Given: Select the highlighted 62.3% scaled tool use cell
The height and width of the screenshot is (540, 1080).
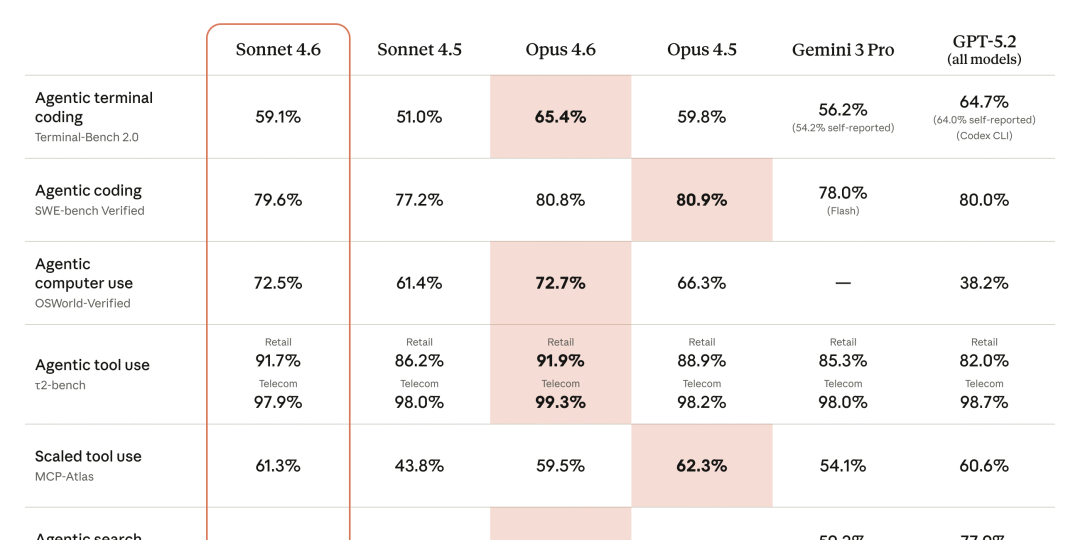Looking at the screenshot, I should [x=702, y=466].
